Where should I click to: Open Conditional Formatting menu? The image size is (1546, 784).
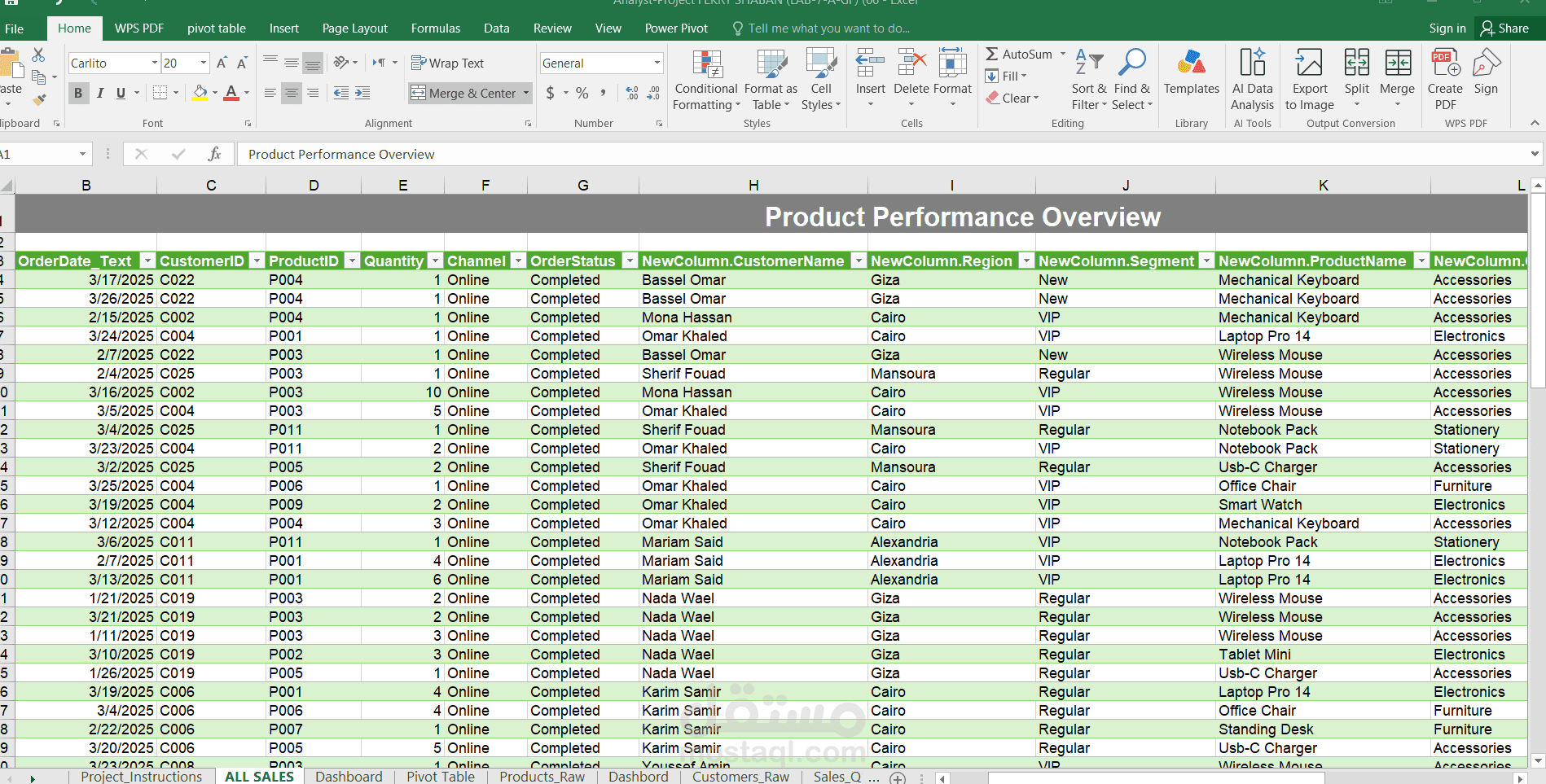click(x=706, y=80)
